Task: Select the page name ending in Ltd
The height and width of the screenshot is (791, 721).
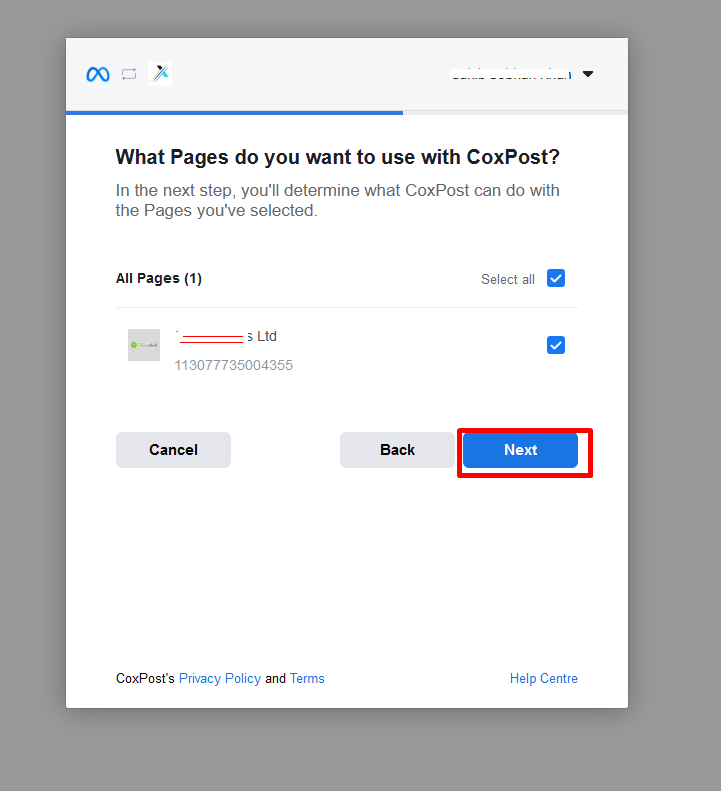Action: pos(226,336)
